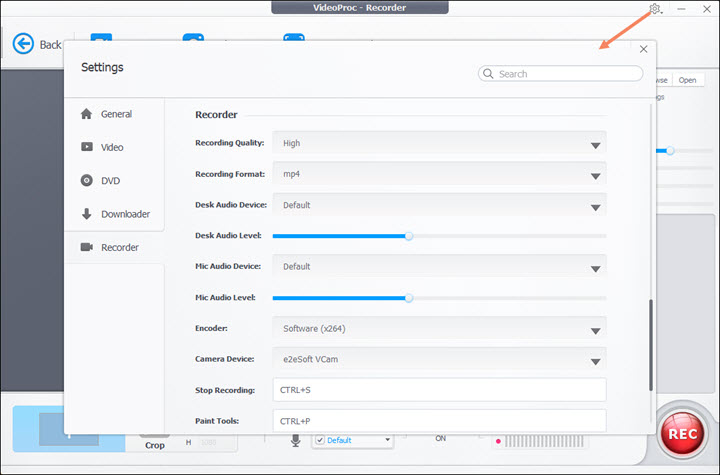Open the DVD settings tab
This screenshot has height=475, width=720.
(x=114, y=181)
